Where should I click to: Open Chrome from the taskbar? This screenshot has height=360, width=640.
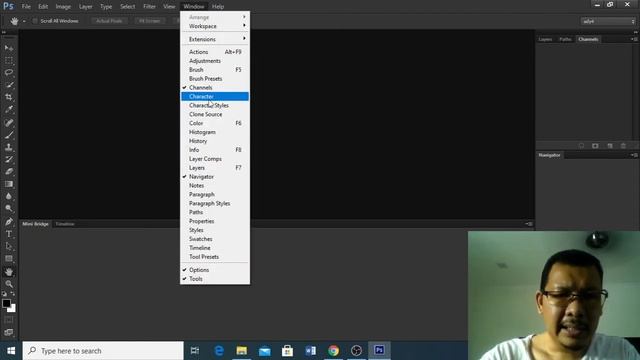point(333,351)
